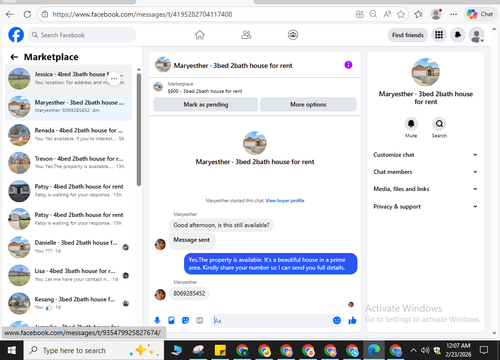Send a thumbs up like

pyautogui.click(x=352, y=321)
